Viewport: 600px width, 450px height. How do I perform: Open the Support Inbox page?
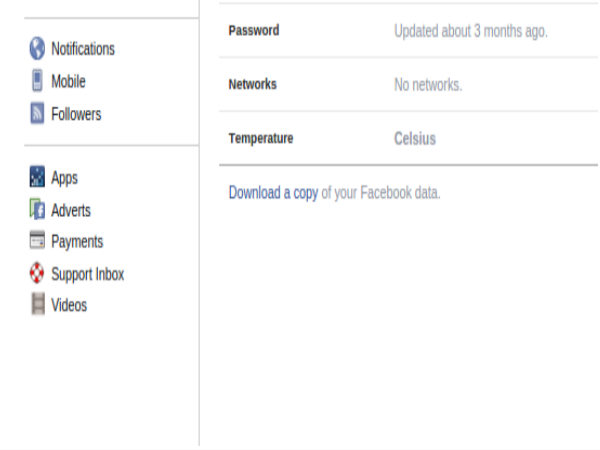tap(87, 274)
